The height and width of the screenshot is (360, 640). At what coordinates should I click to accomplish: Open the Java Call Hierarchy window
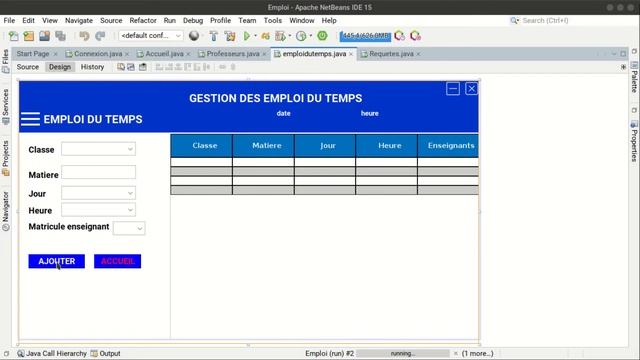coord(52,353)
